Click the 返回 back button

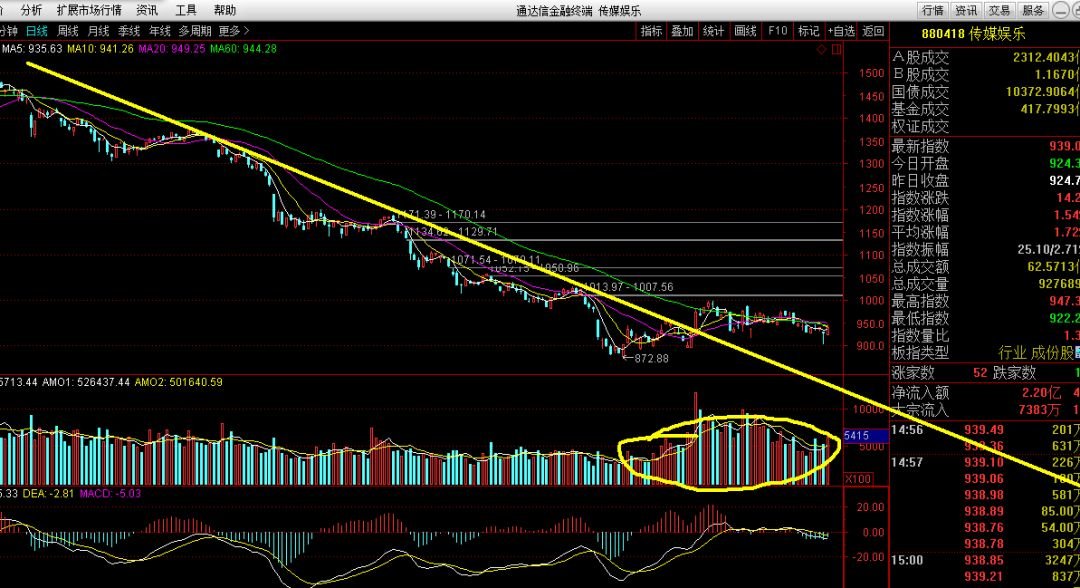click(873, 31)
